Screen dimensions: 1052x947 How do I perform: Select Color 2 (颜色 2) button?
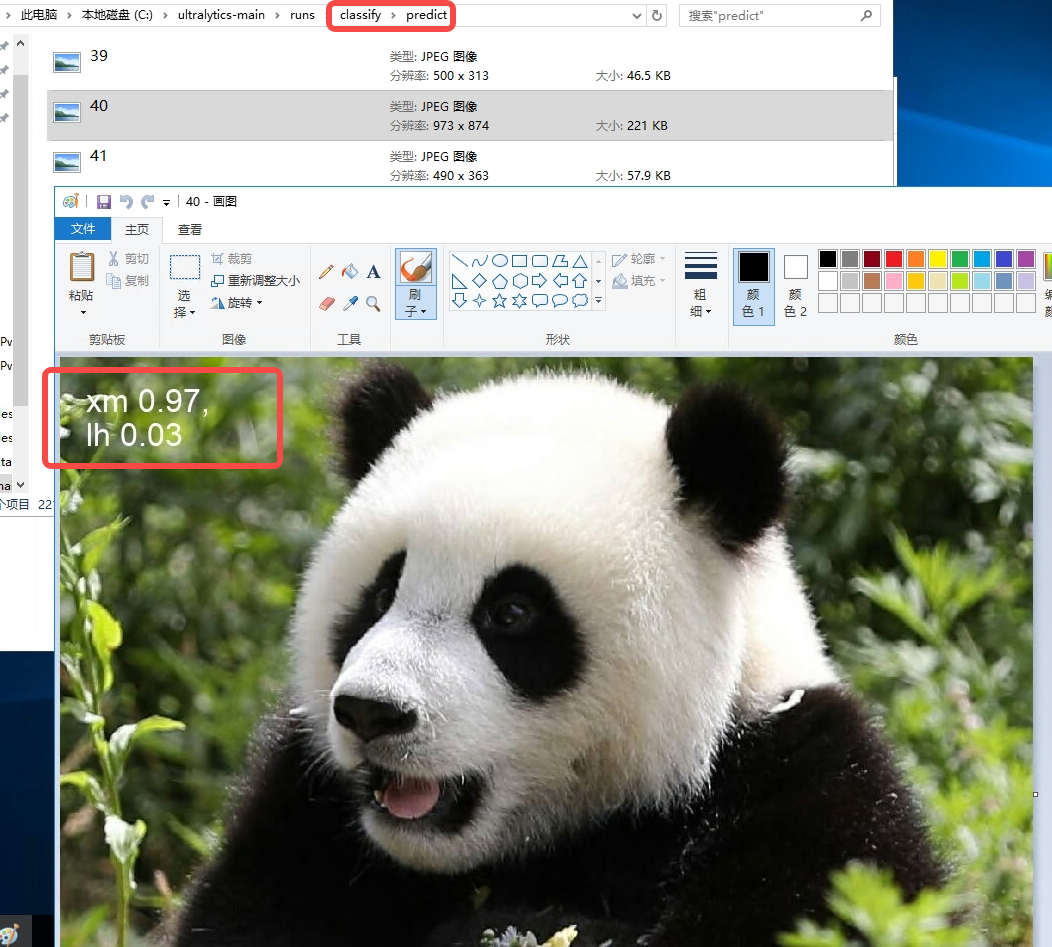(796, 285)
